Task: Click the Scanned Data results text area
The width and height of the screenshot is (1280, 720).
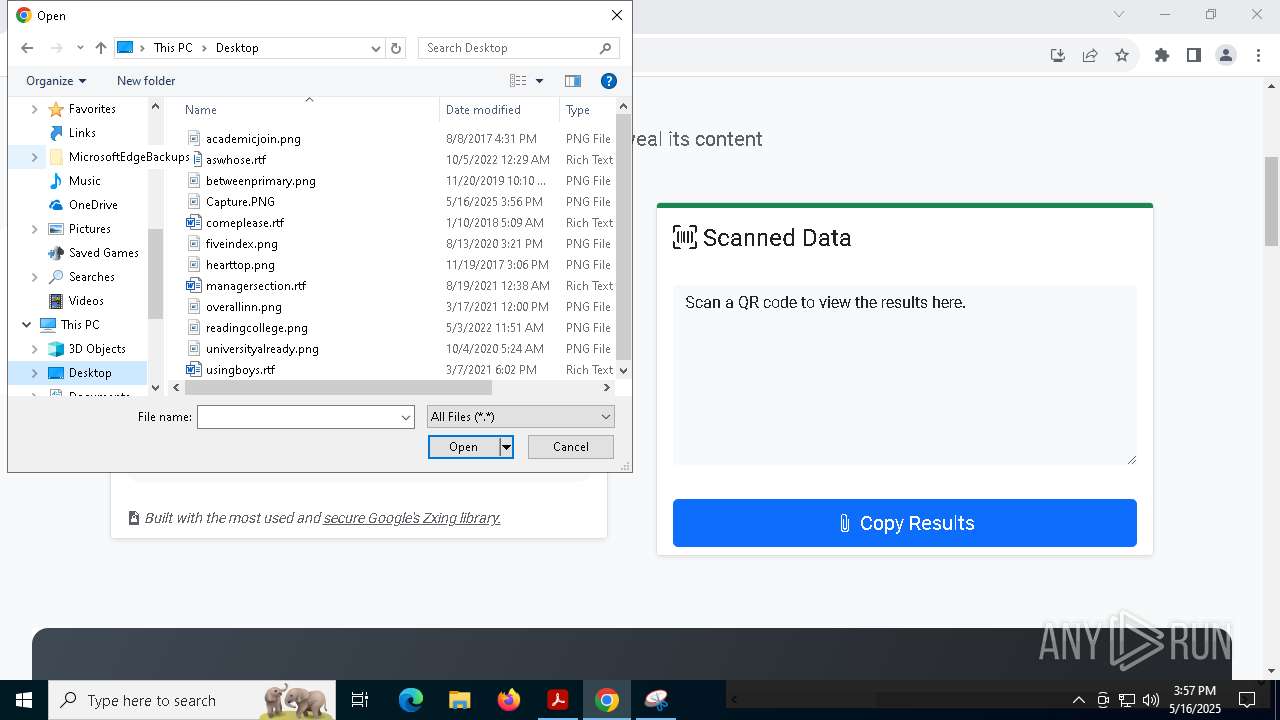Action: pyautogui.click(x=905, y=375)
